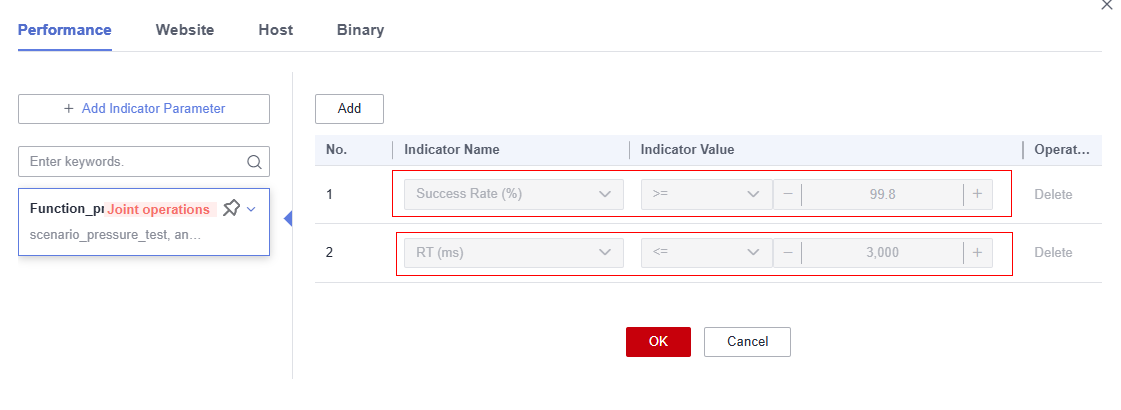Click the Add button above the table
The height and width of the screenshot is (410, 1121).
coord(350,109)
